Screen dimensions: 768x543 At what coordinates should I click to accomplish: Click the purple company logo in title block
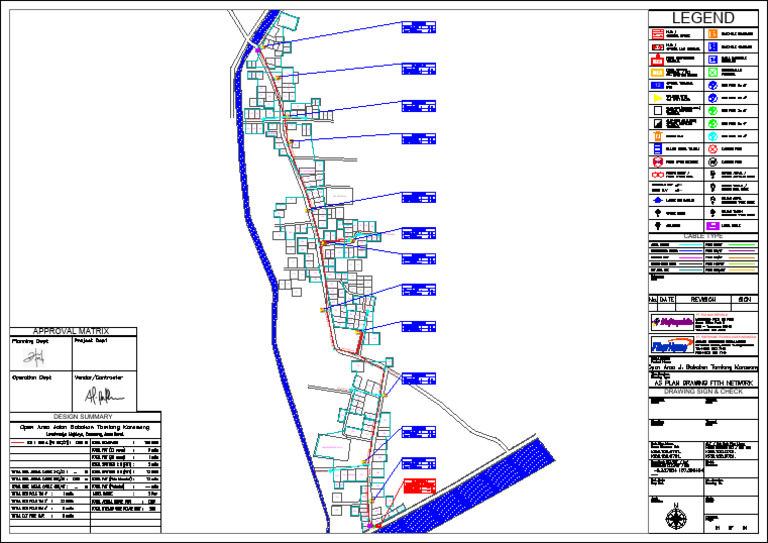pyautogui.click(x=672, y=322)
